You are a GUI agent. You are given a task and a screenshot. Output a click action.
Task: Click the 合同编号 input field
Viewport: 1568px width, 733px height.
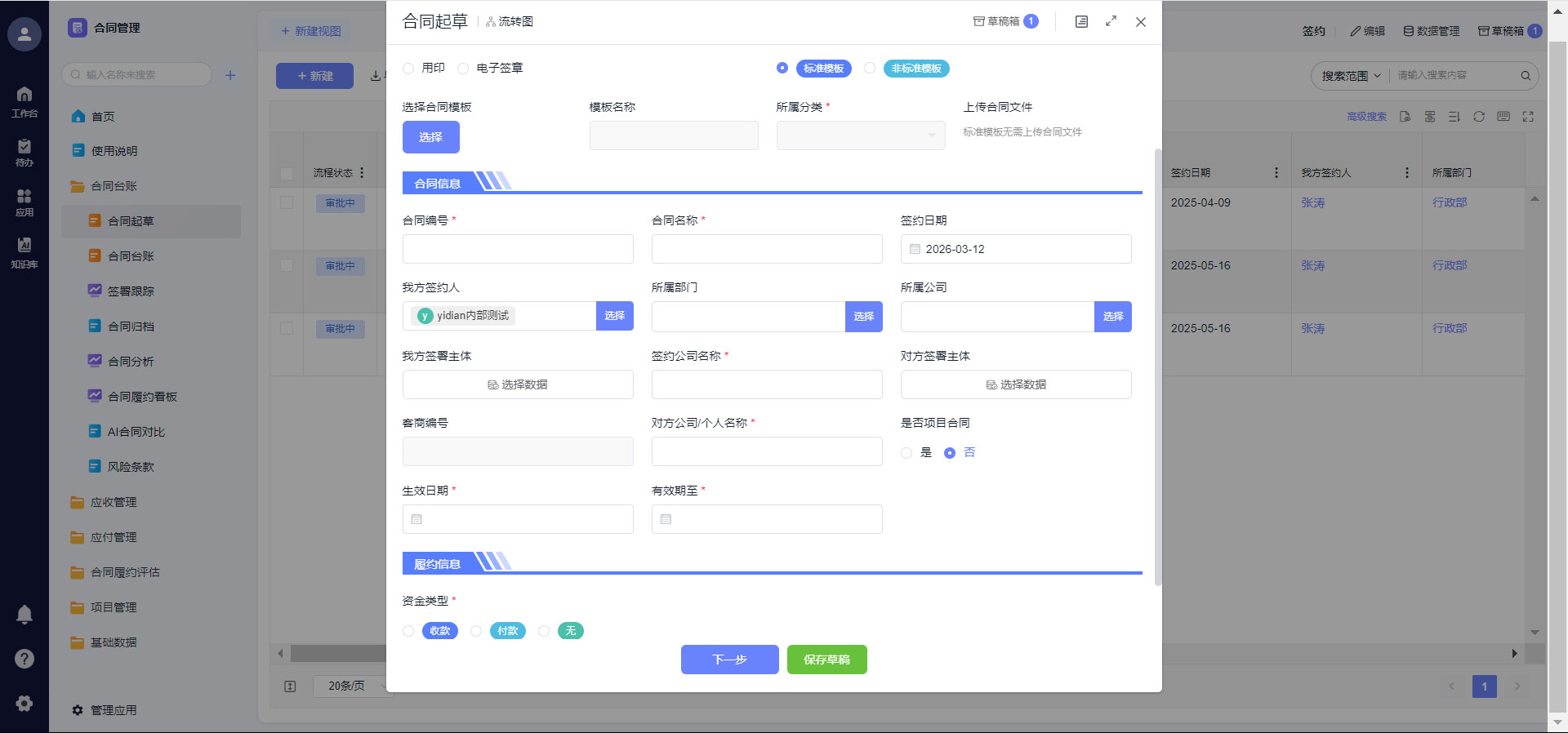518,249
